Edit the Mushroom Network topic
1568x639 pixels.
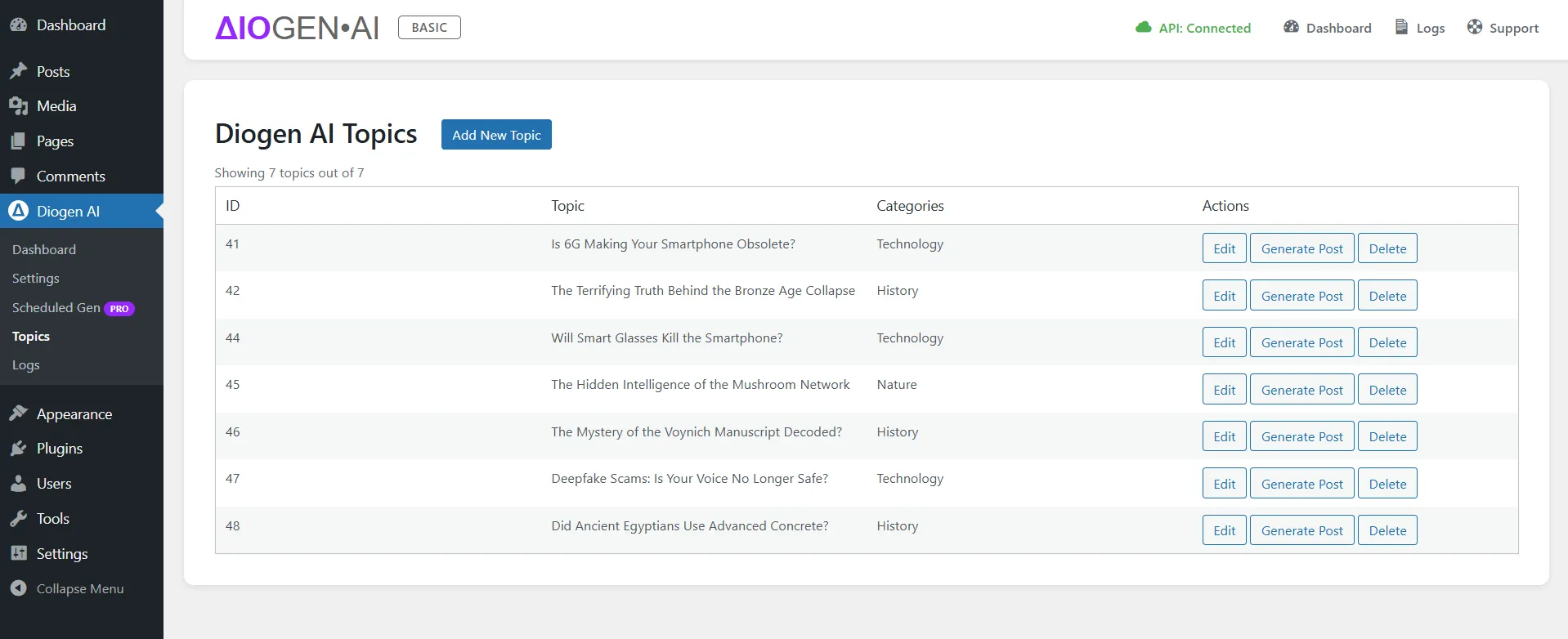pos(1224,390)
